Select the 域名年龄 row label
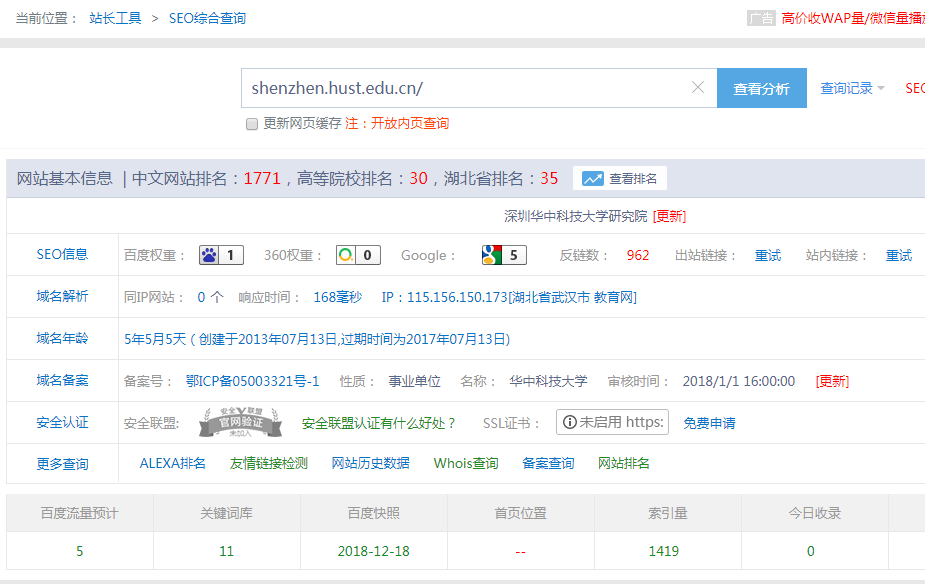The height and width of the screenshot is (584, 925). [x=62, y=338]
